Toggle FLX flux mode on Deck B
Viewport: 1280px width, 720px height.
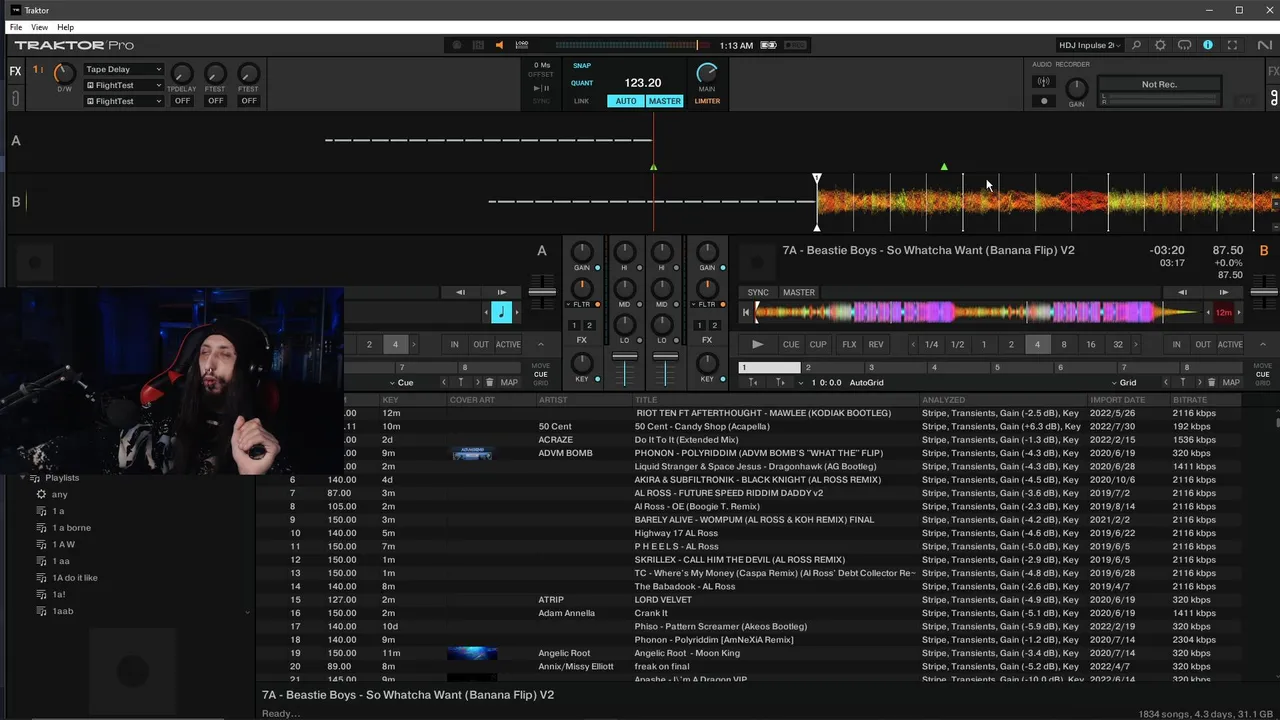click(849, 344)
